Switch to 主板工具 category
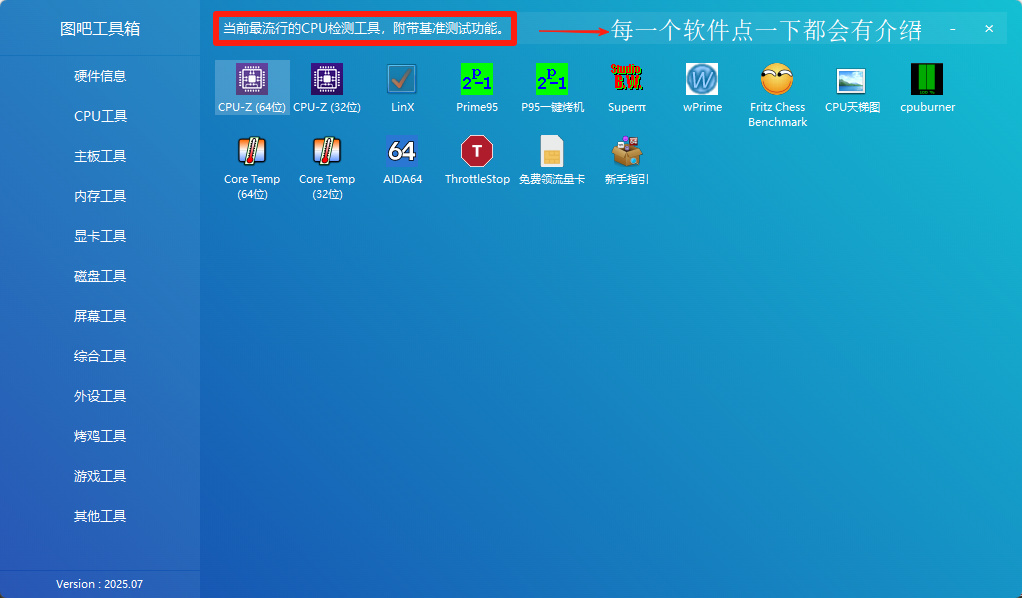Screen dimensions: 1022x598 (x=100, y=156)
